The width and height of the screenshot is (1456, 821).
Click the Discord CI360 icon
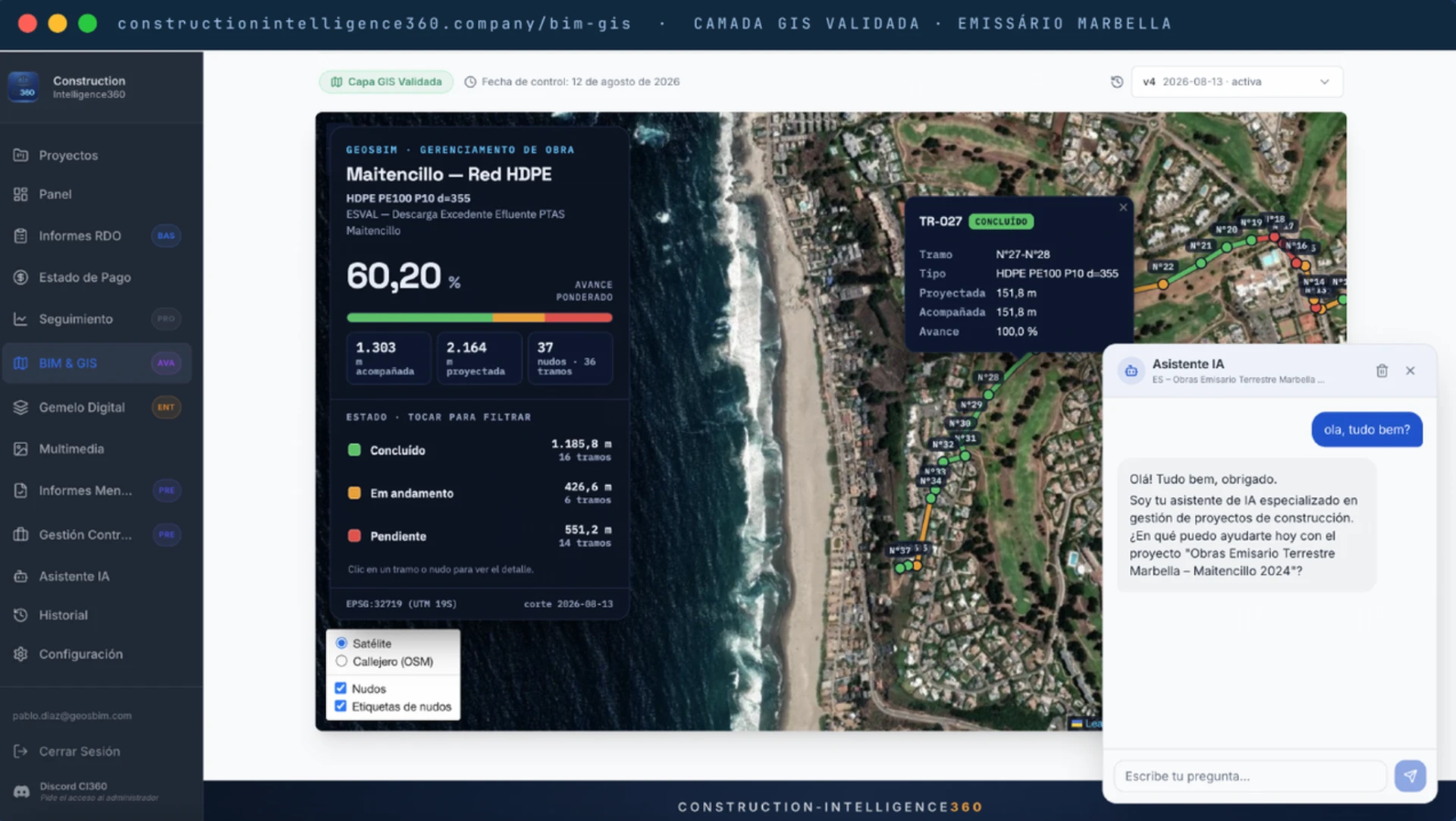[x=21, y=791]
